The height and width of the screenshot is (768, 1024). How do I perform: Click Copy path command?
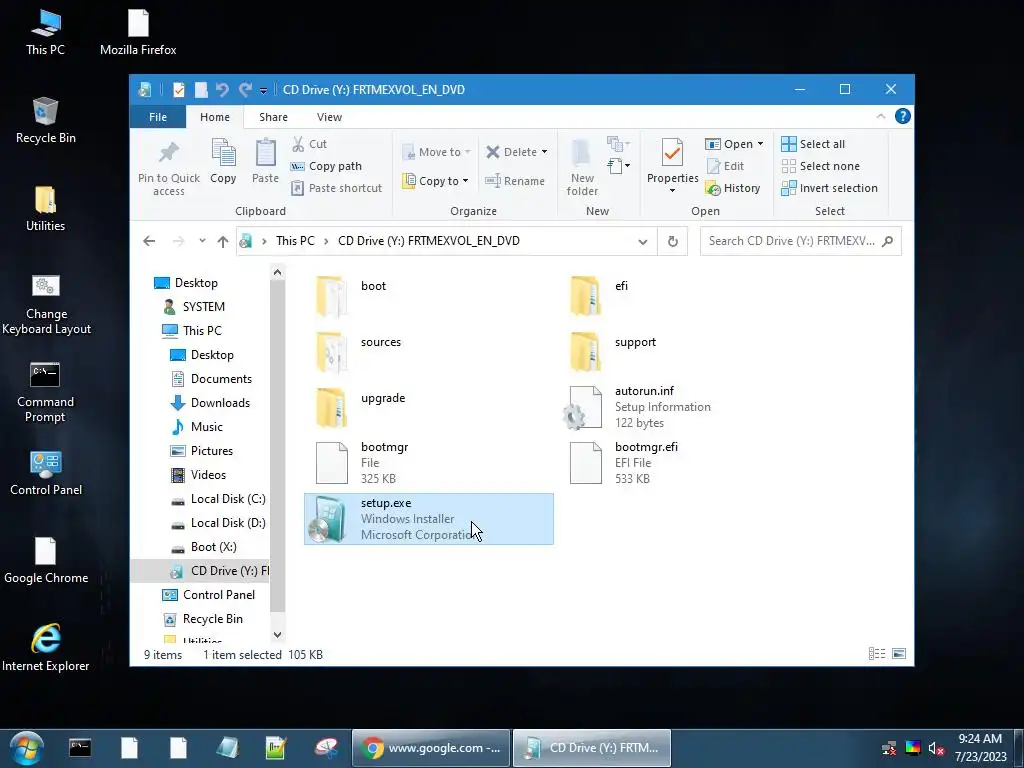pos(326,166)
